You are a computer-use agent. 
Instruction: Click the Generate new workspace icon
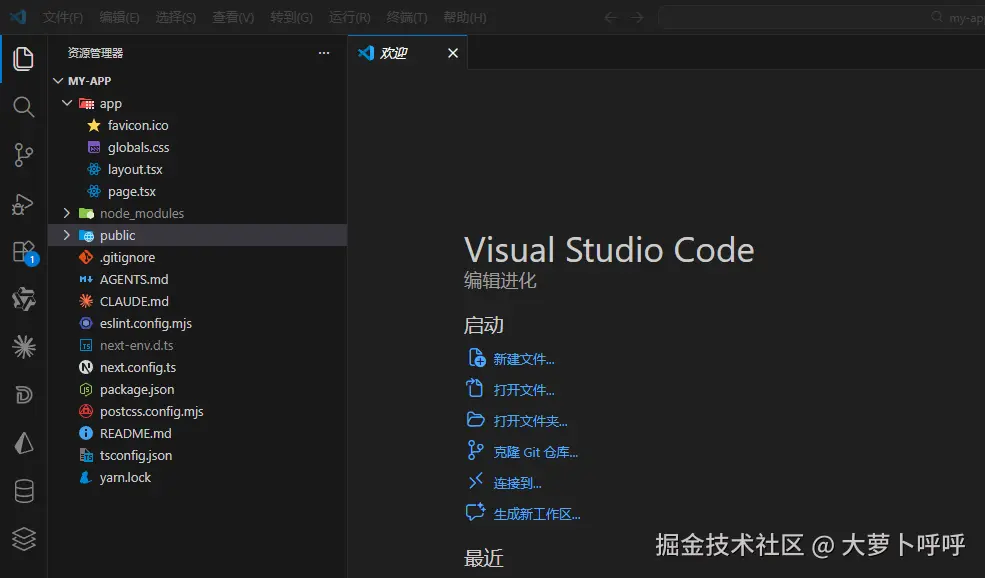point(475,512)
